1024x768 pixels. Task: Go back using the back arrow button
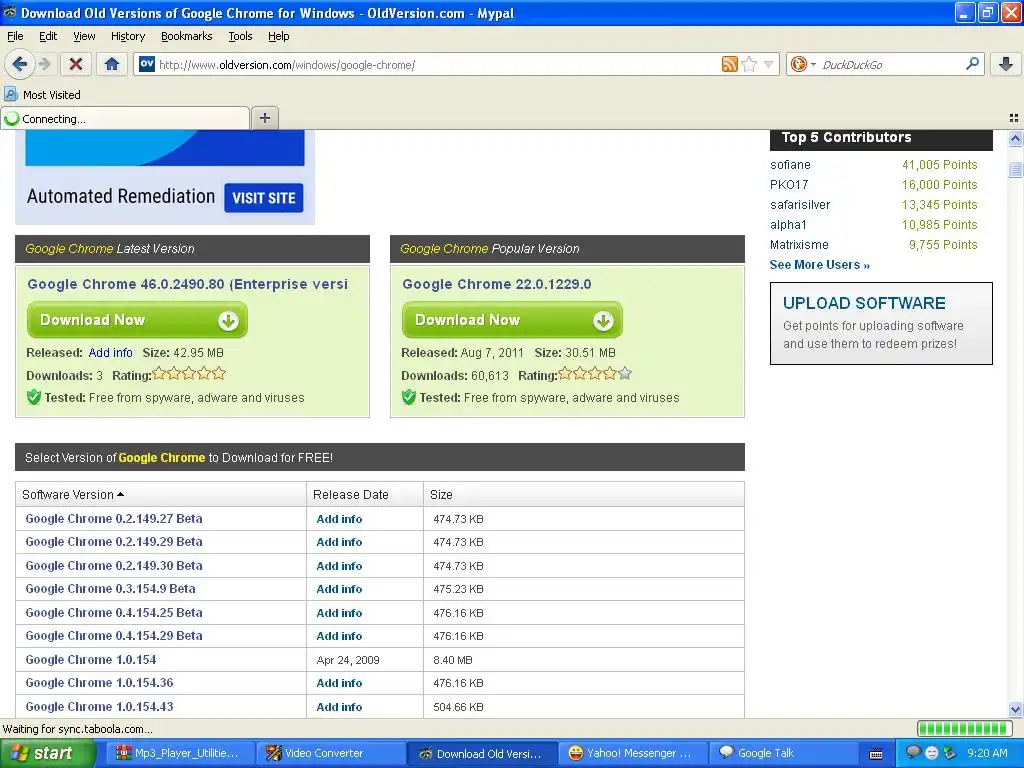19,64
